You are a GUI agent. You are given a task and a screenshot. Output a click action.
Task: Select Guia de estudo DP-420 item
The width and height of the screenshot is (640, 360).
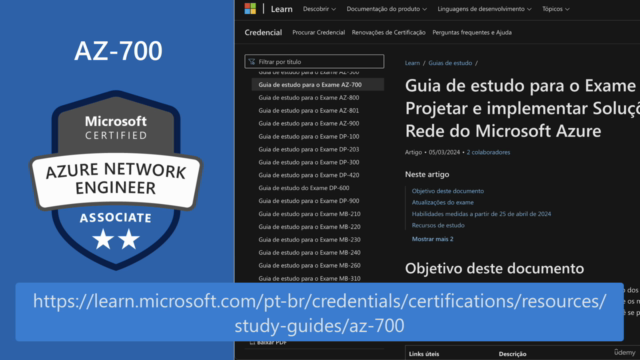309,175
